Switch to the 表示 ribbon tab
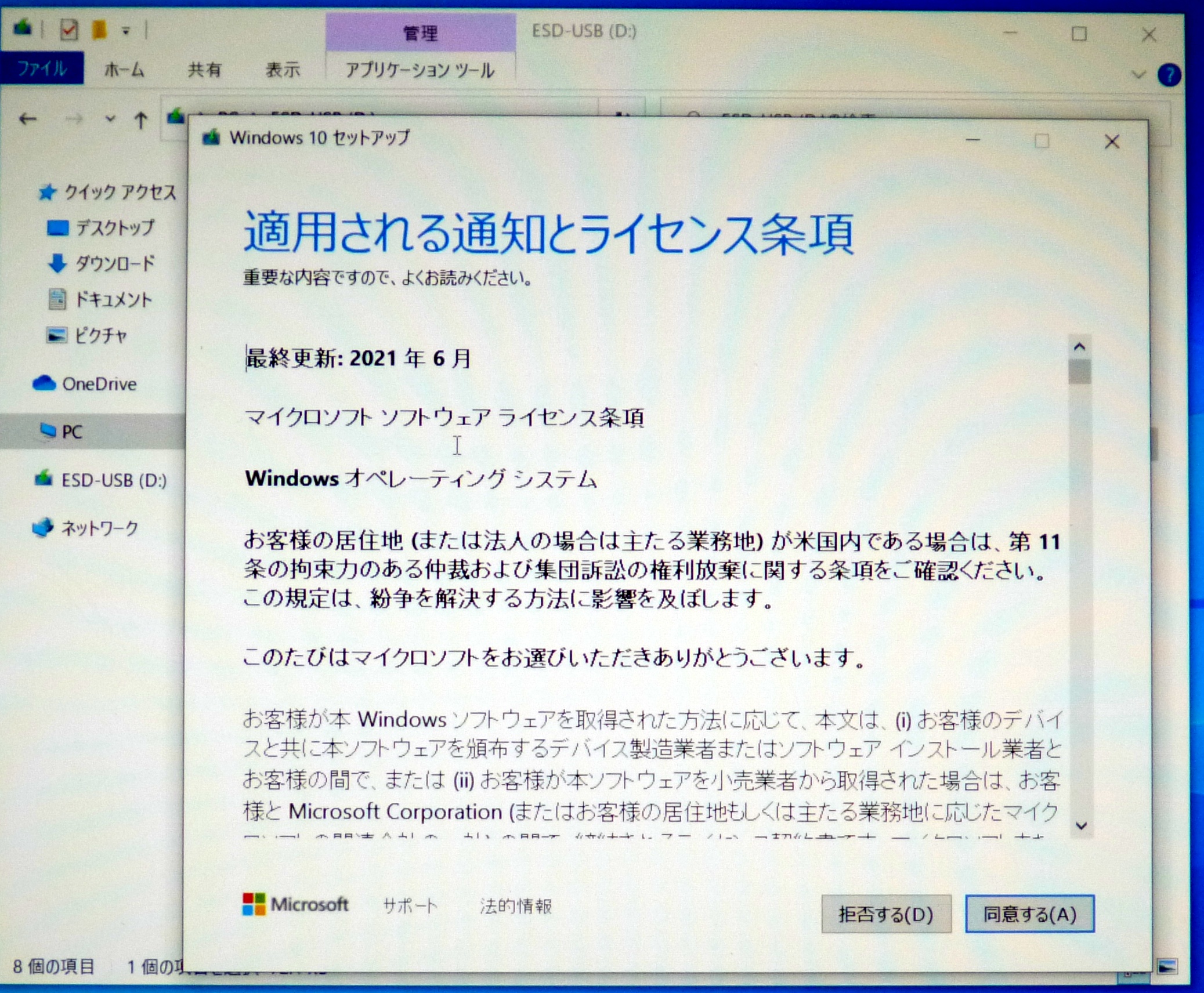1204x993 pixels. (x=283, y=70)
